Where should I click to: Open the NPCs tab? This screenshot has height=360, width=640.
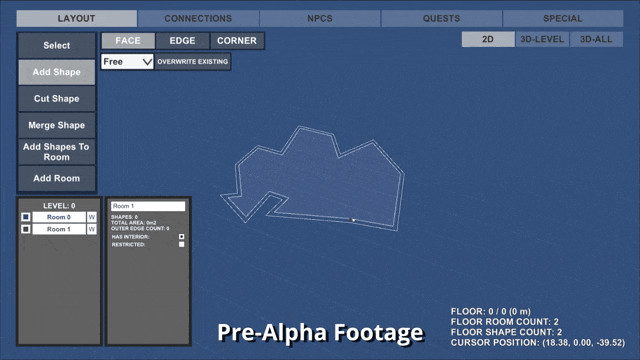click(x=320, y=18)
